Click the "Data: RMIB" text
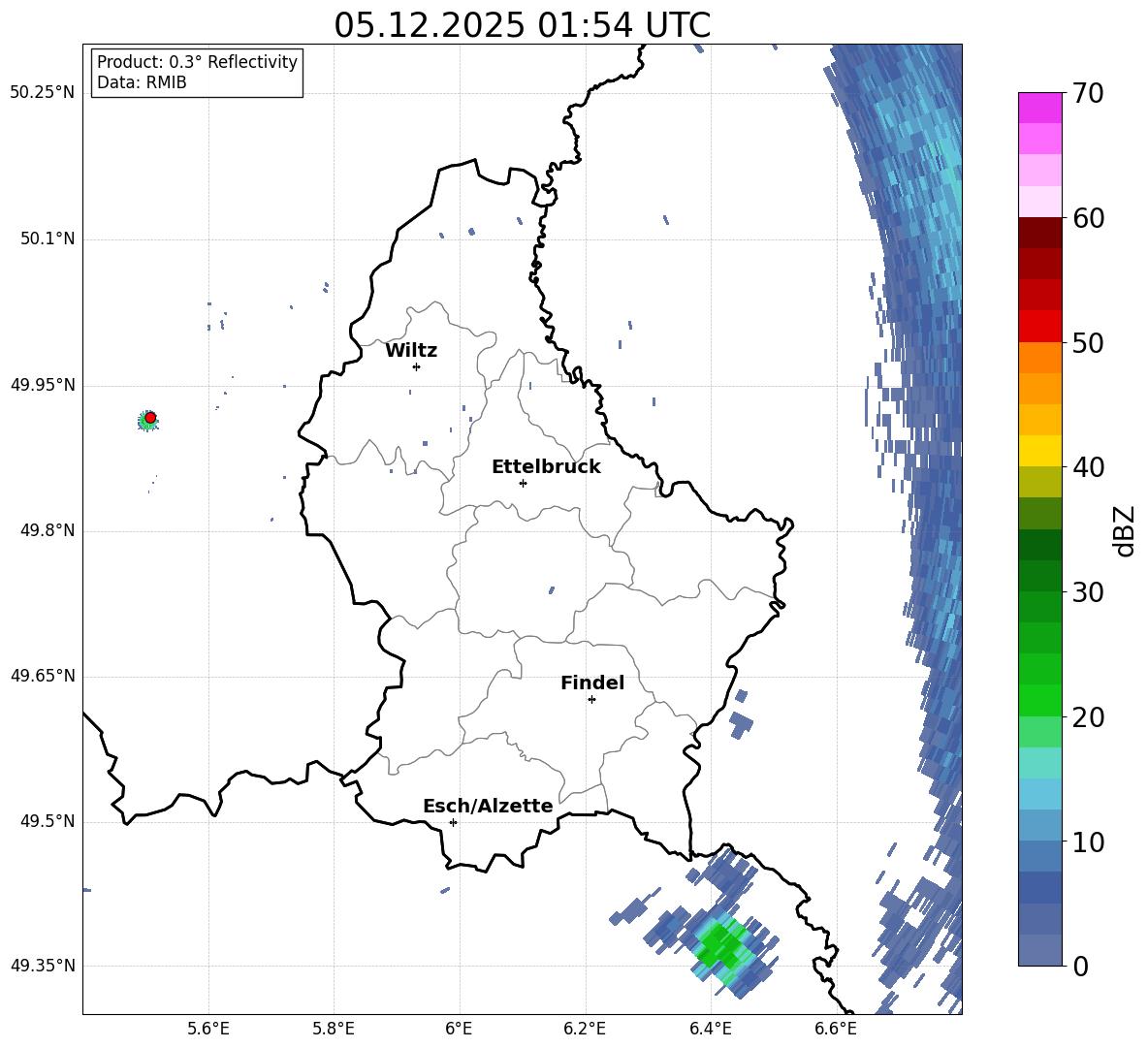Image resolution: width=1148 pixels, height=1048 pixels. (142, 82)
